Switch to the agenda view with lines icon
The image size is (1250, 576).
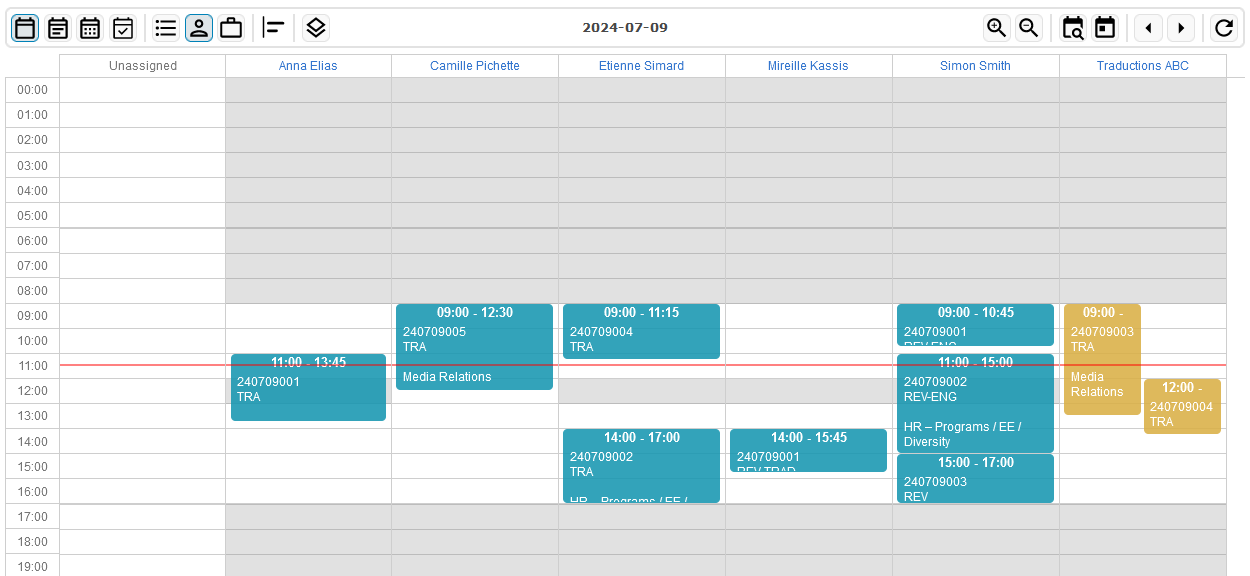coord(58,28)
